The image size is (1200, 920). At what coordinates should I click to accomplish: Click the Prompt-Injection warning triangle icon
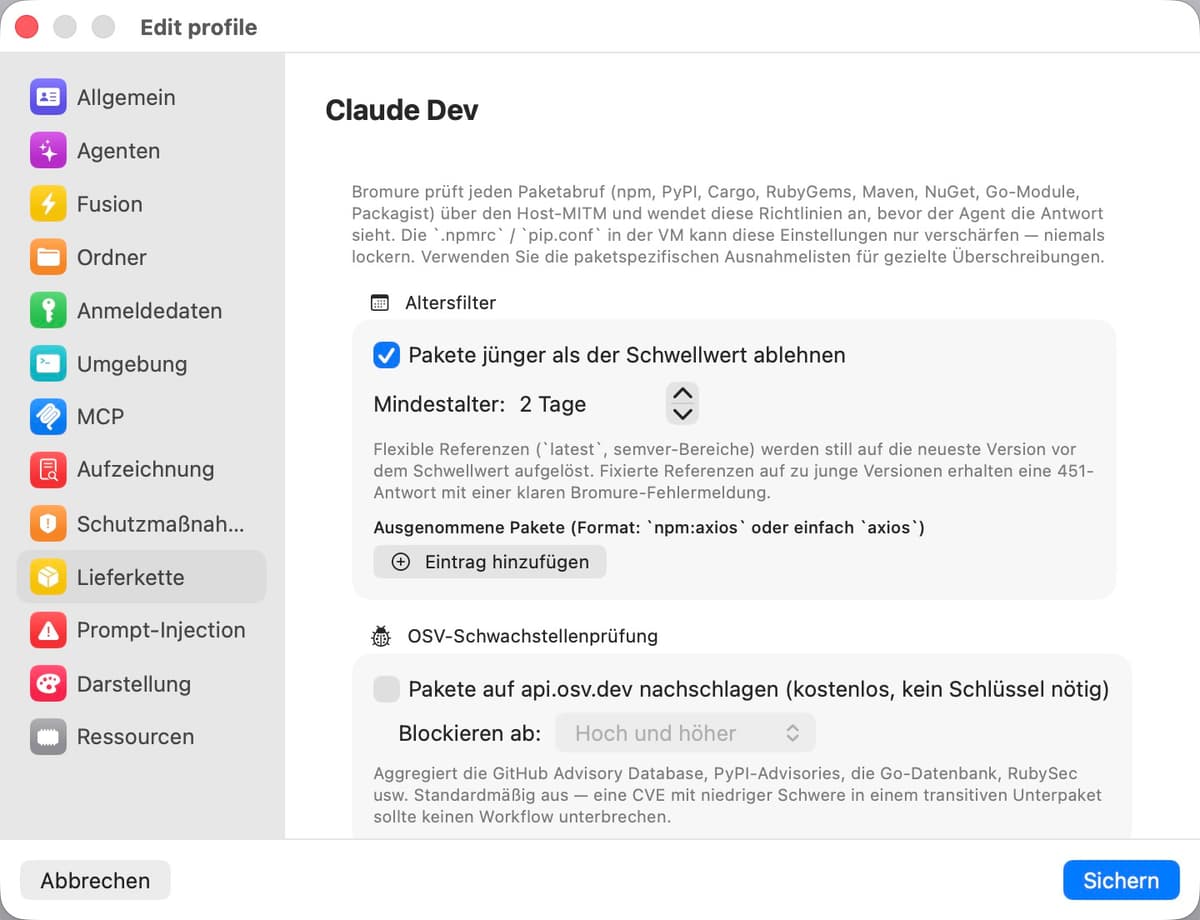(x=48, y=630)
